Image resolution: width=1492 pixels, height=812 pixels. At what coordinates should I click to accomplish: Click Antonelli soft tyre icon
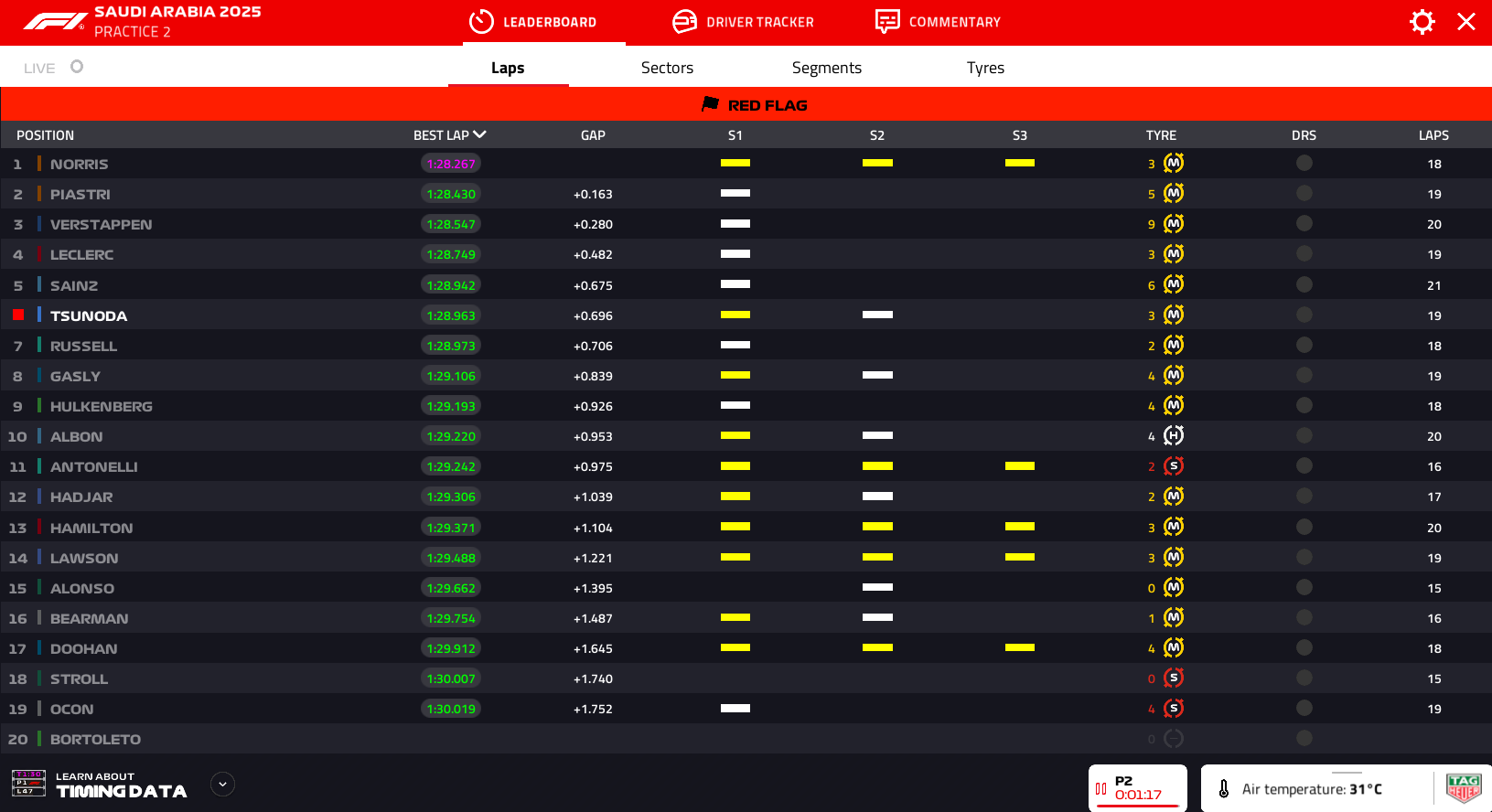coord(1174,466)
